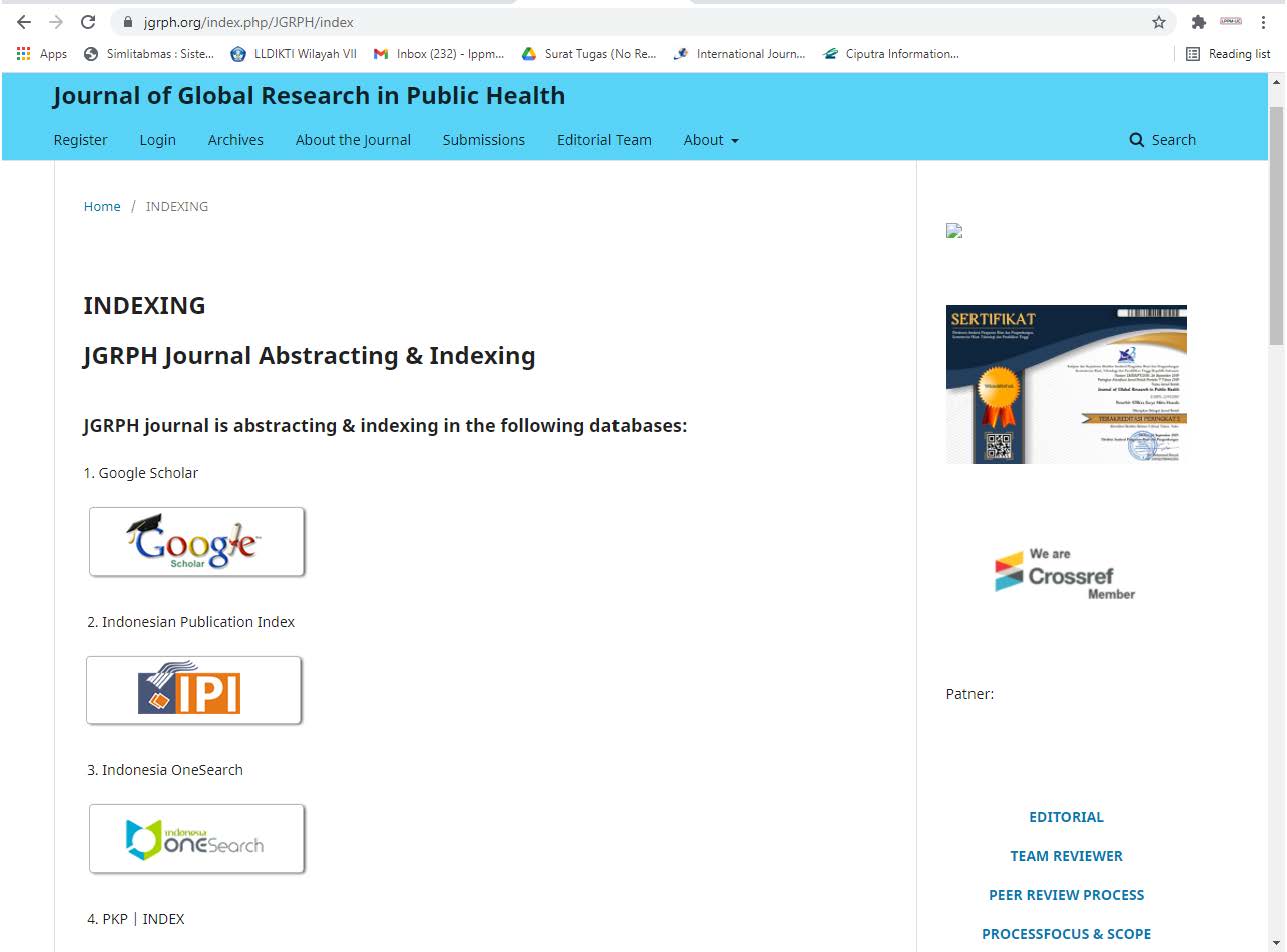Click the TEAM REVIEWER sidebar link
The width and height of the screenshot is (1287, 952).
click(1066, 856)
